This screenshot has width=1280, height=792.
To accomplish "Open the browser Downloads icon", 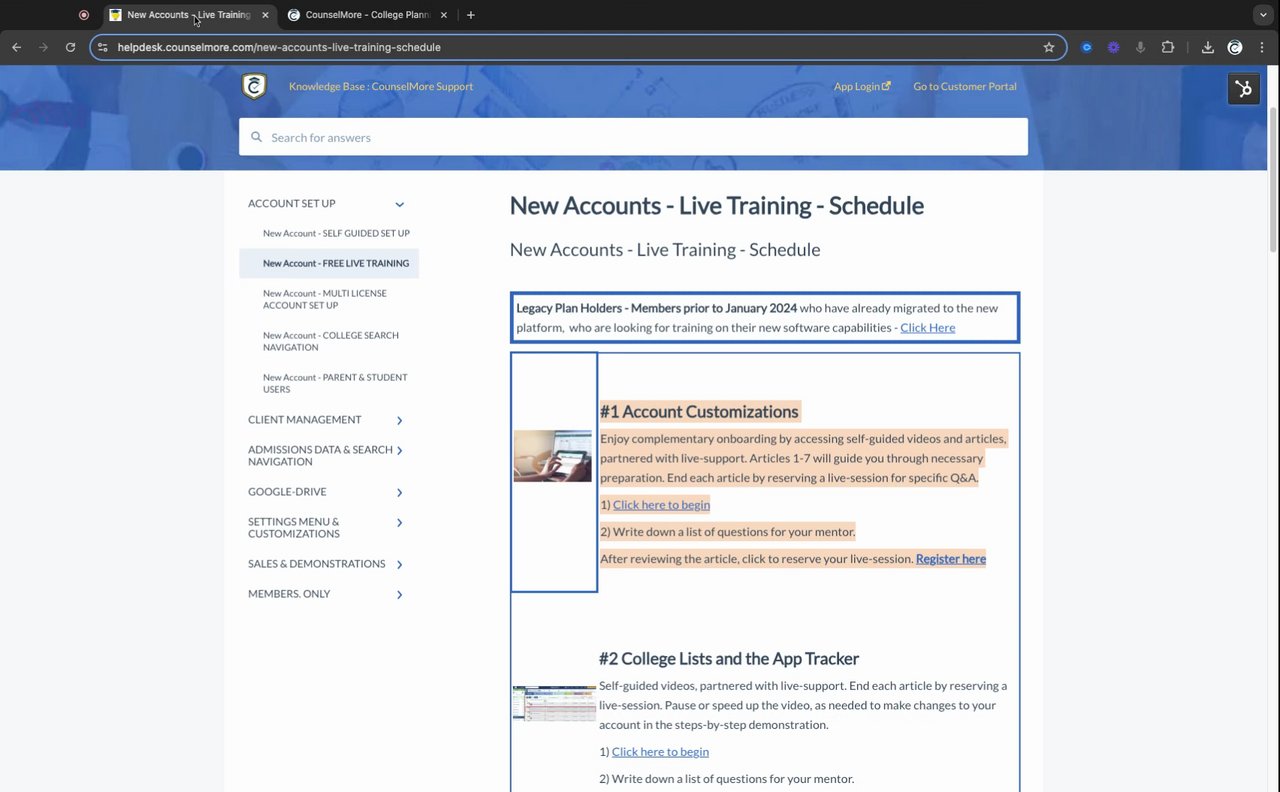I will click(1207, 47).
